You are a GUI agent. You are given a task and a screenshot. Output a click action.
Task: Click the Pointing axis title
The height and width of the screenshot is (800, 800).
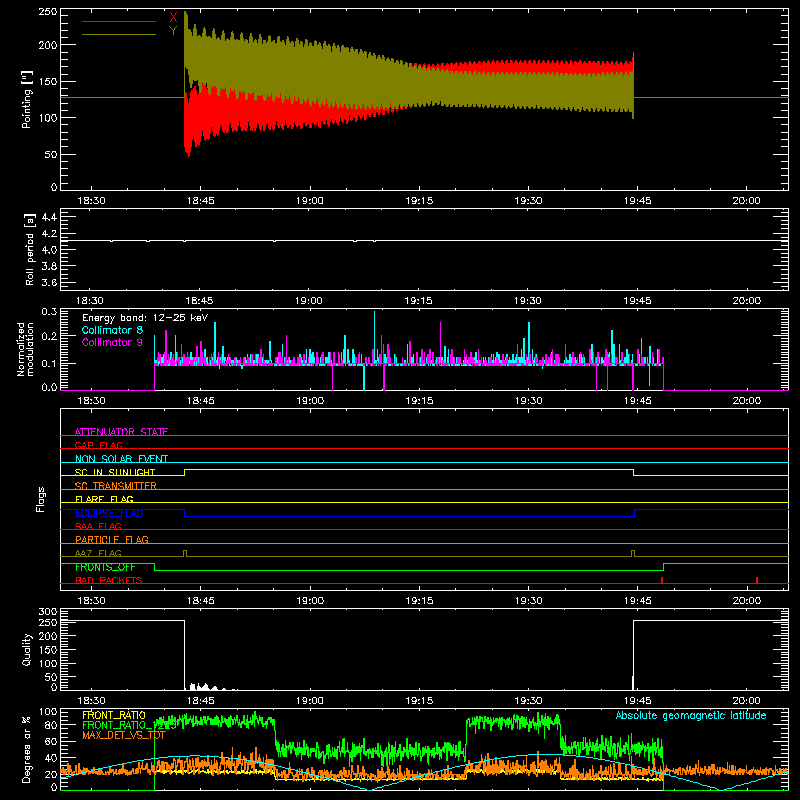click(27, 99)
